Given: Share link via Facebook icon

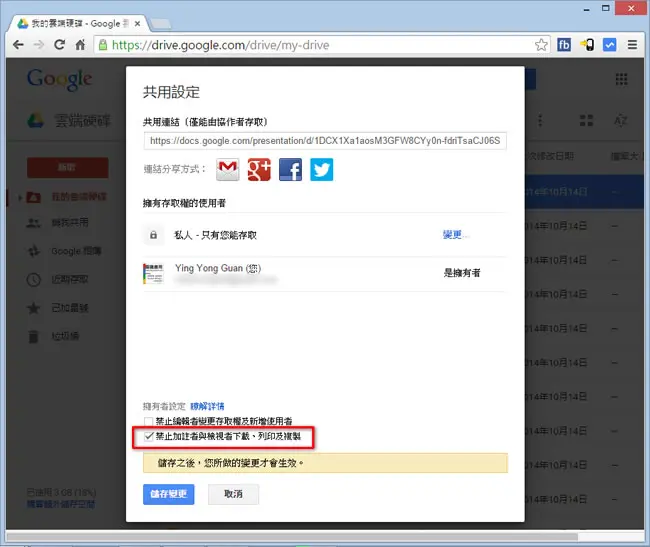Looking at the screenshot, I should tap(290, 169).
